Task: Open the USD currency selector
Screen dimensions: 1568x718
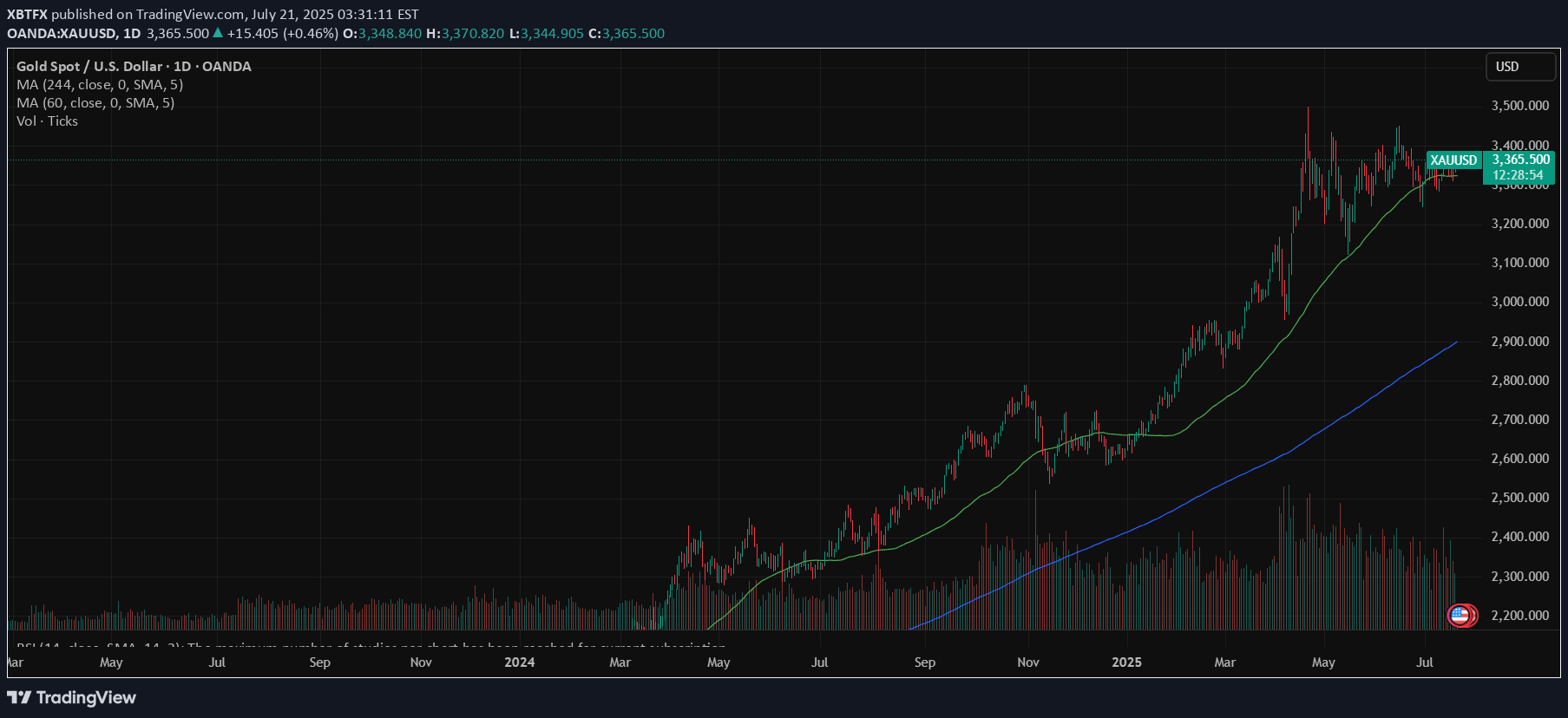Action: [x=1520, y=67]
